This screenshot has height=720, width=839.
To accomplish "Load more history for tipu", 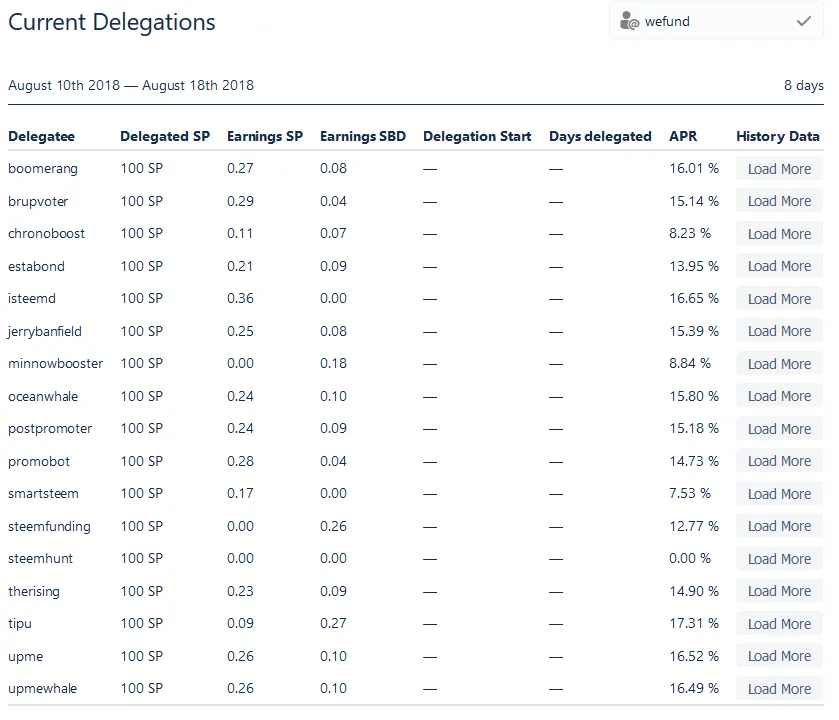I will pyautogui.click(x=779, y=624).
